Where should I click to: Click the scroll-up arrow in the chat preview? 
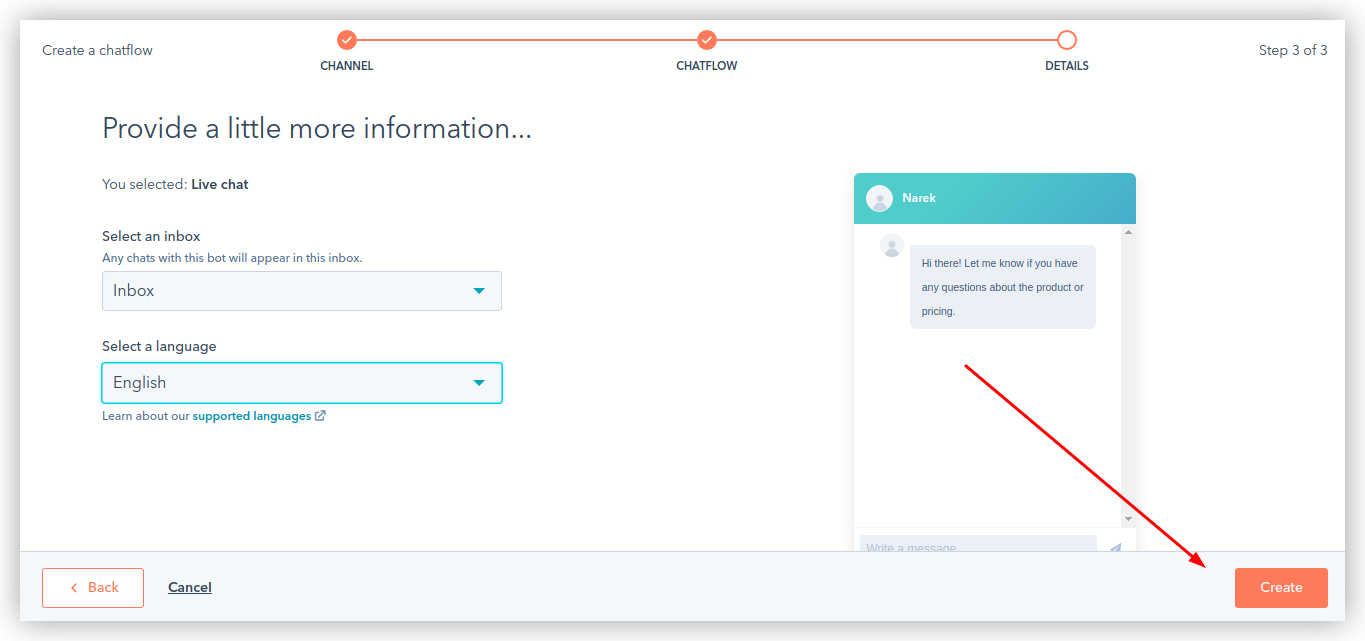(x=1128, y=231)
